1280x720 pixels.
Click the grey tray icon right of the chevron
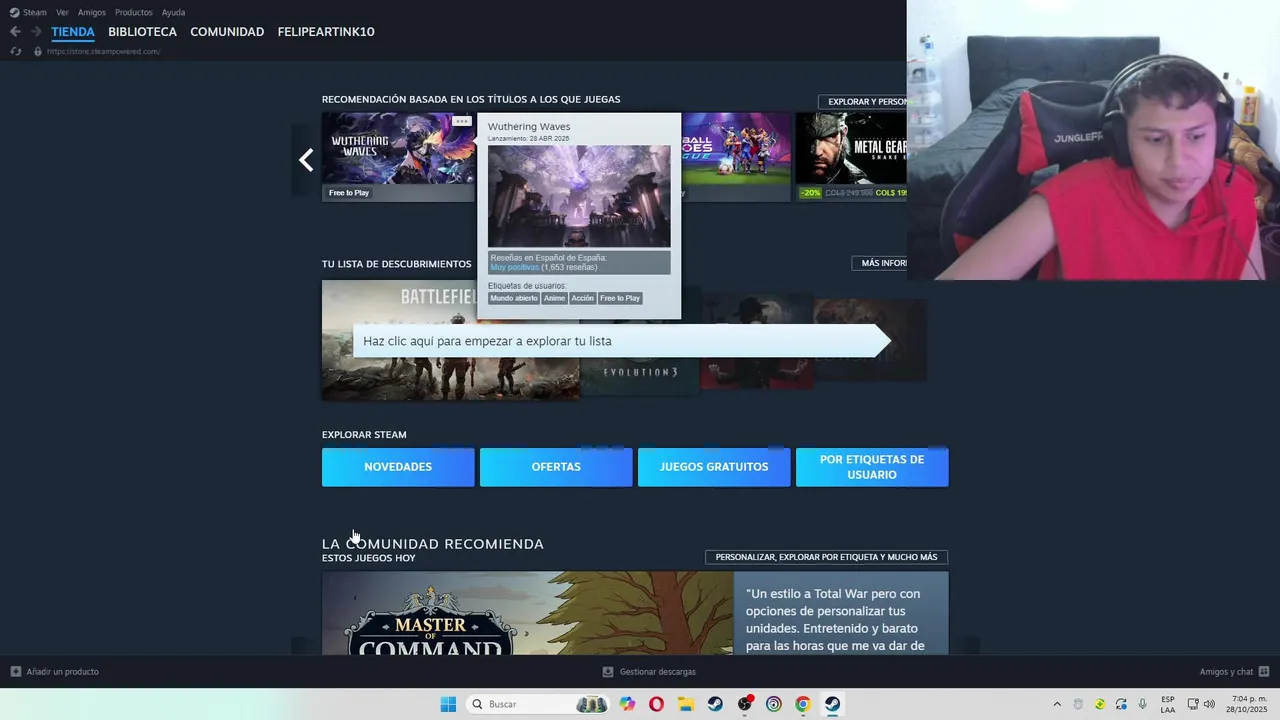click(x=1078, y=704)
